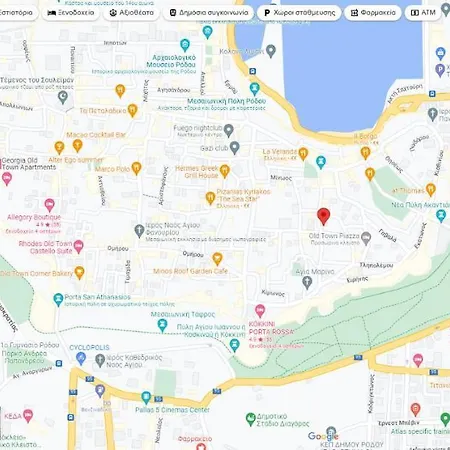Viewport: 450px width, 450px height.
Task: Open the Old Town Piazza marker
Action: tap(366, 239)
